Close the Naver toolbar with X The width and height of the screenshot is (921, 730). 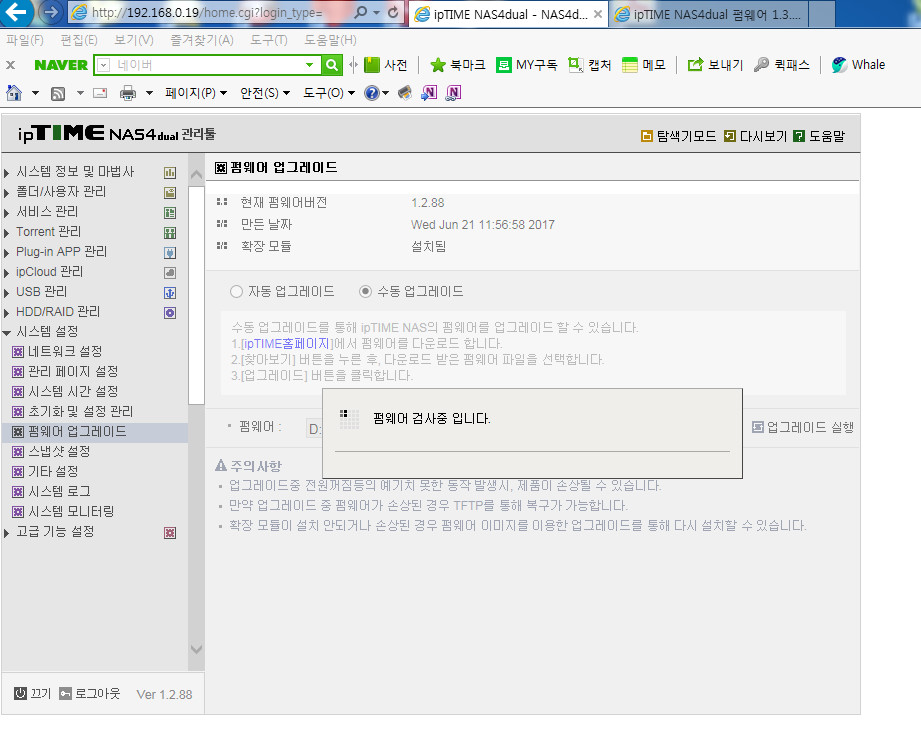(x=11, y=65)
